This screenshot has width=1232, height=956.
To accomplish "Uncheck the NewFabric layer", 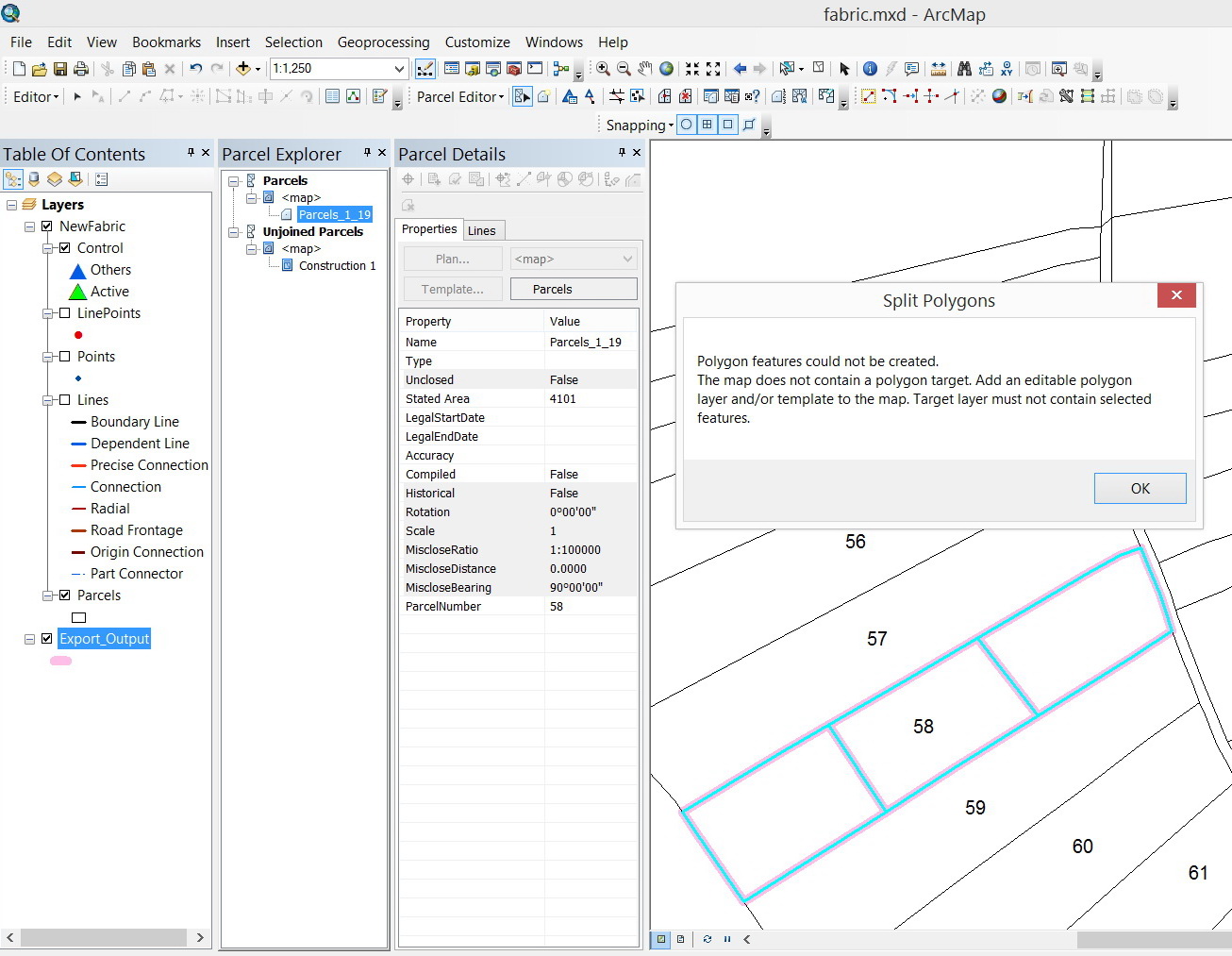I will tap(47, 226).
